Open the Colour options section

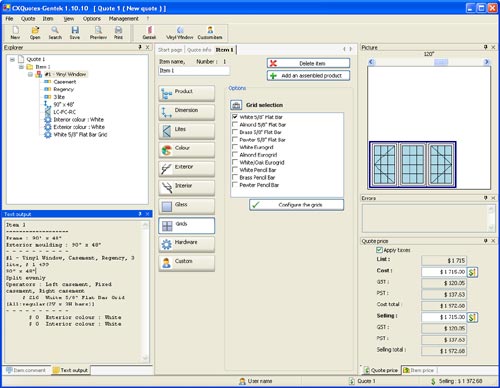187,150
